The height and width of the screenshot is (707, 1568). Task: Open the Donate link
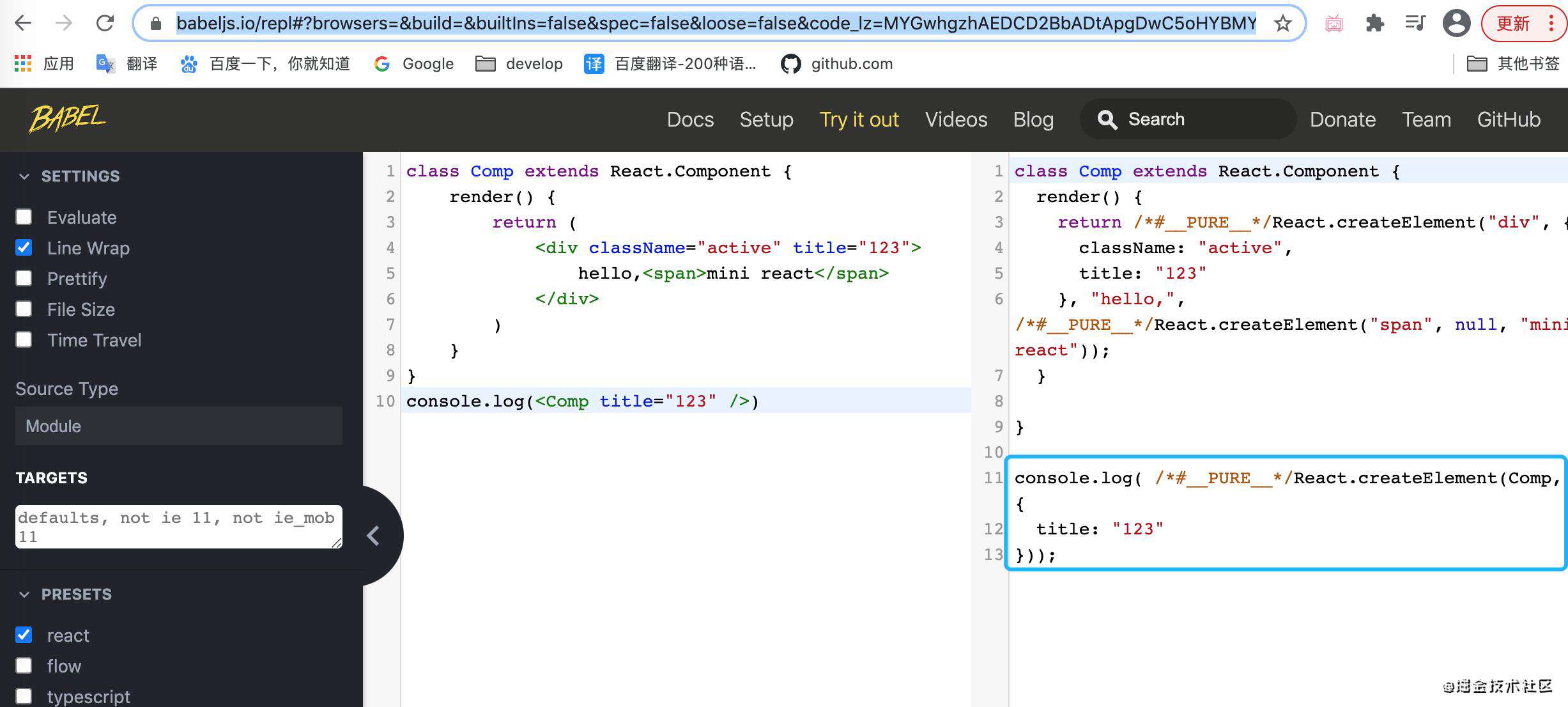pyautogui.click(x=1342, y=120)
